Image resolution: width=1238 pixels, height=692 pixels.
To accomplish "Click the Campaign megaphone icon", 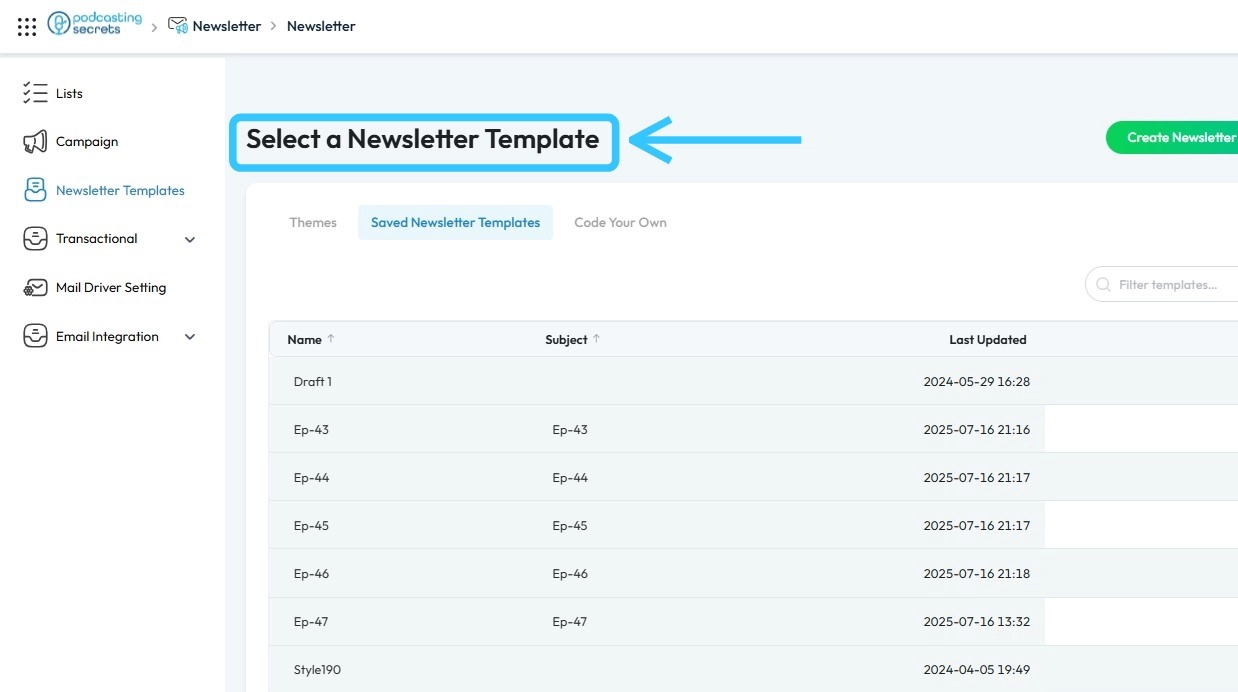I will tap(35, 142).
